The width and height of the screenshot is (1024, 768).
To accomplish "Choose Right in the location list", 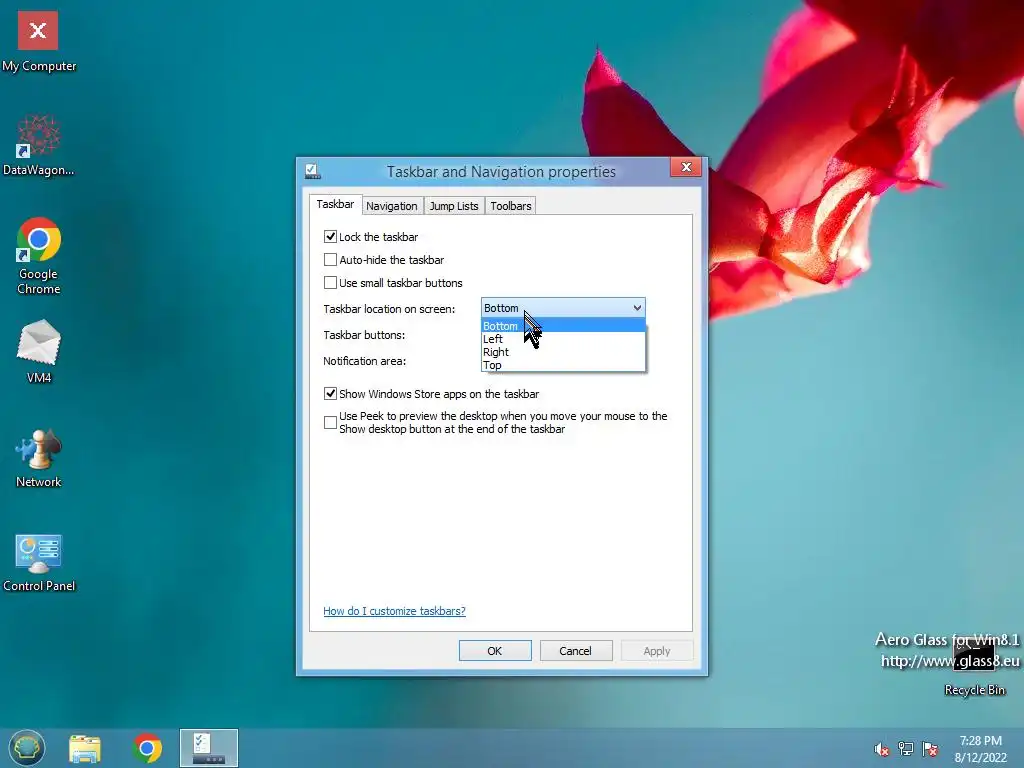I will click(564, 352).
